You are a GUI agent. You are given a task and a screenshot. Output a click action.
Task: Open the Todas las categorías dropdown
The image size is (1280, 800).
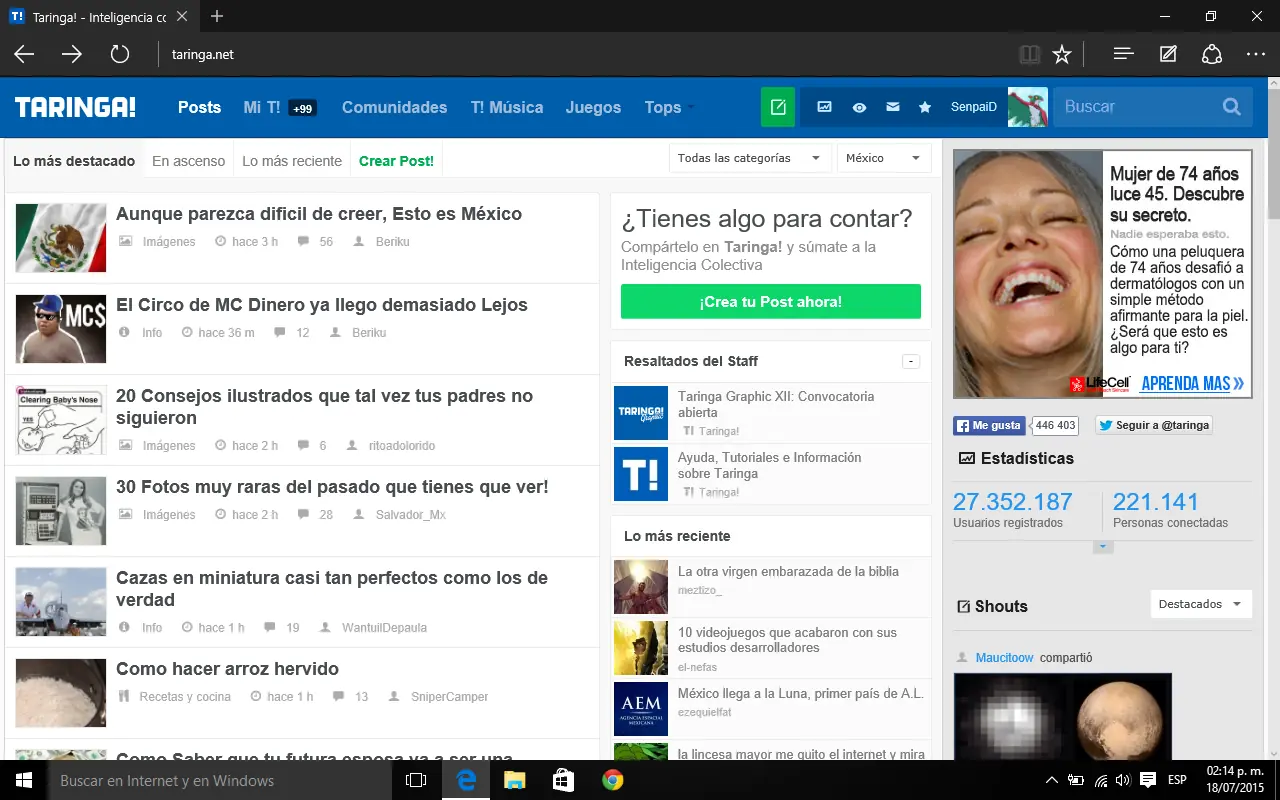pos(749,158)
